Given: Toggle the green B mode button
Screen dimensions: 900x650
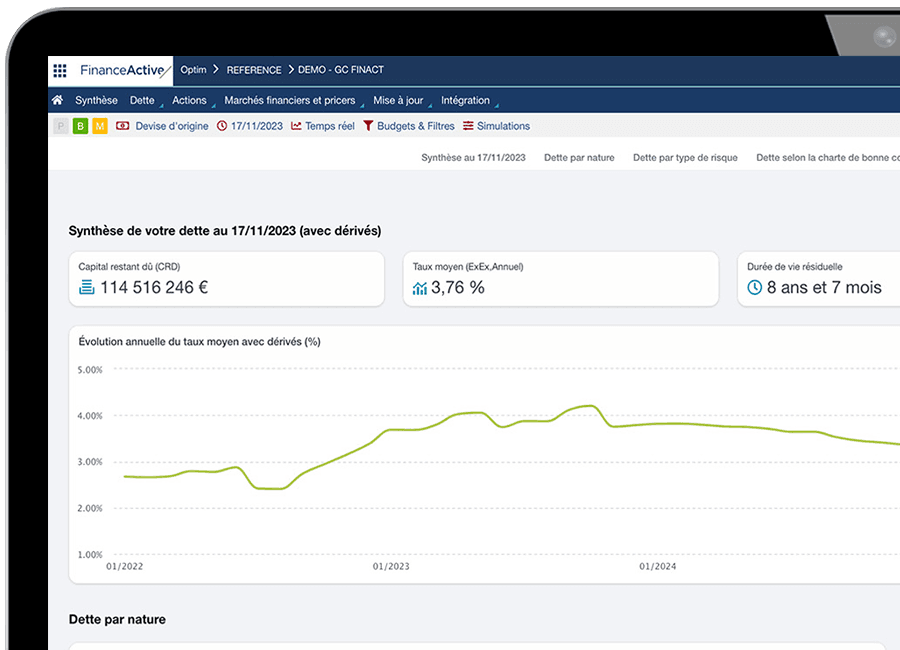Looking at the screenshot, I should coord(80,126).
